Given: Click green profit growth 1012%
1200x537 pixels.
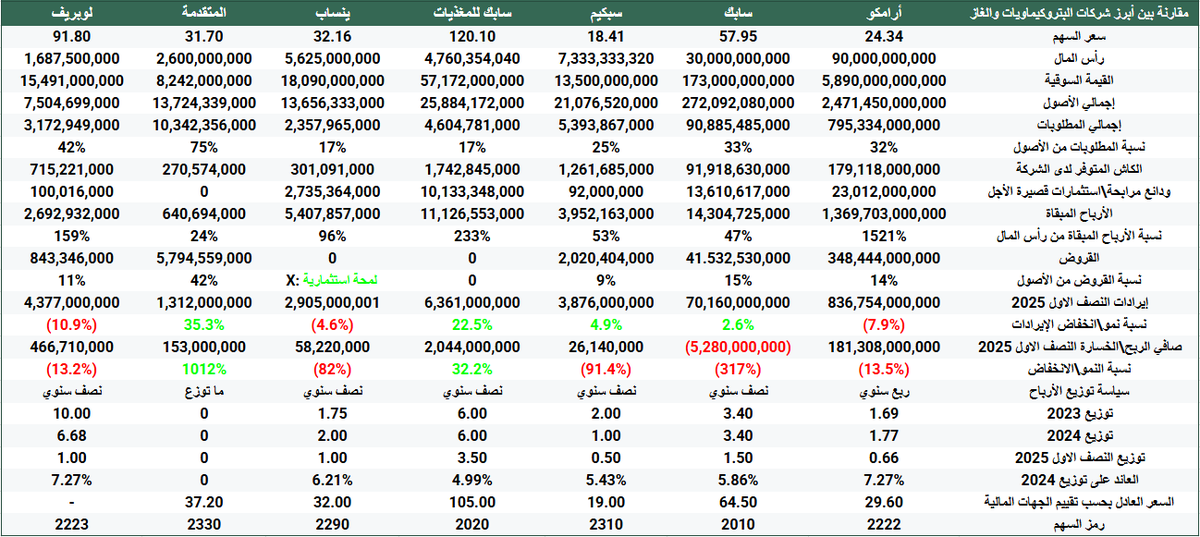Looking at the screenshot, I should [x=204, y=368].
